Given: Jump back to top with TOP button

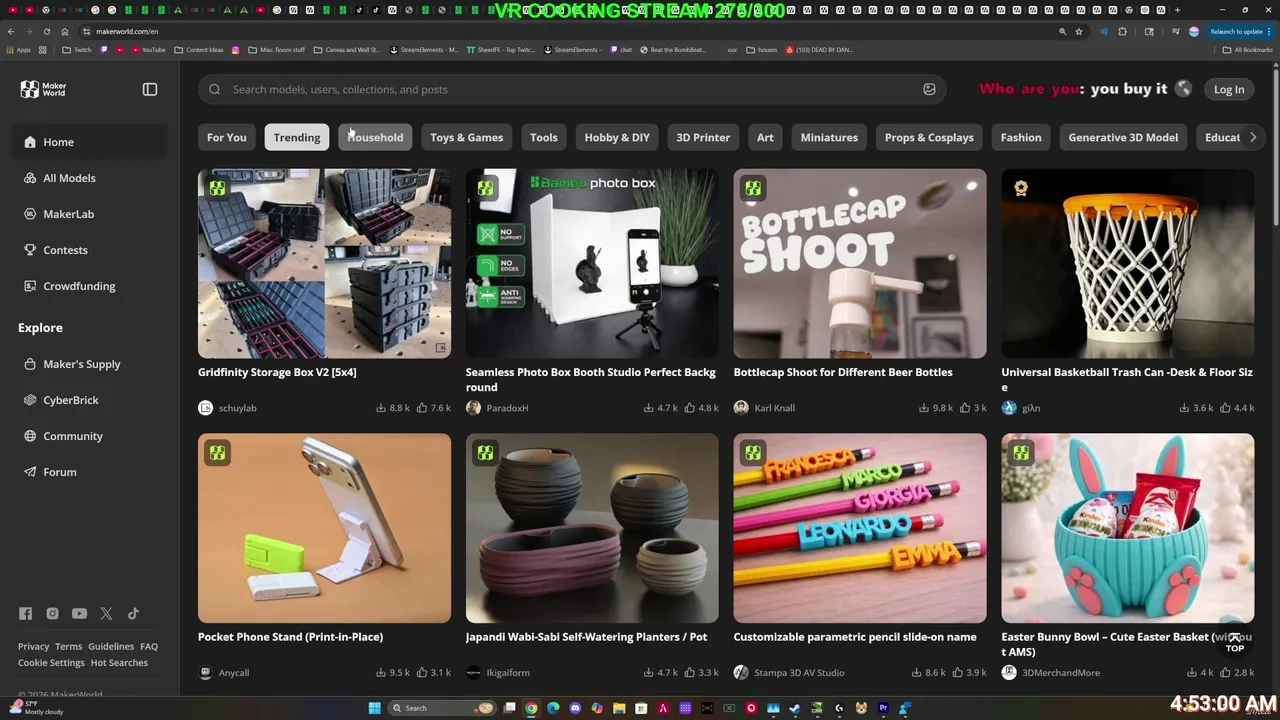Looking at the screenshot, I should pos(1235,642).
